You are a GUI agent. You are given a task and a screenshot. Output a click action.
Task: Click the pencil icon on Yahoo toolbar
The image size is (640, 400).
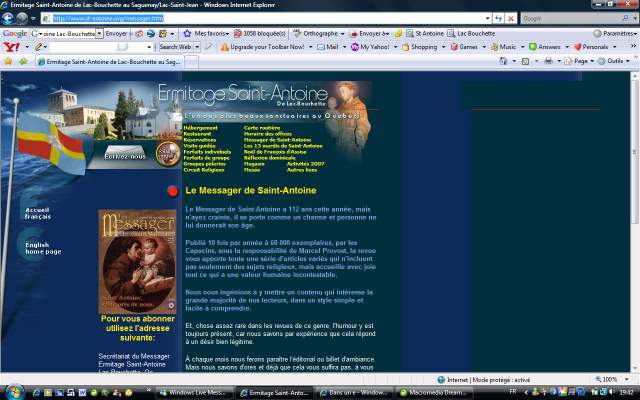point(38,47)
